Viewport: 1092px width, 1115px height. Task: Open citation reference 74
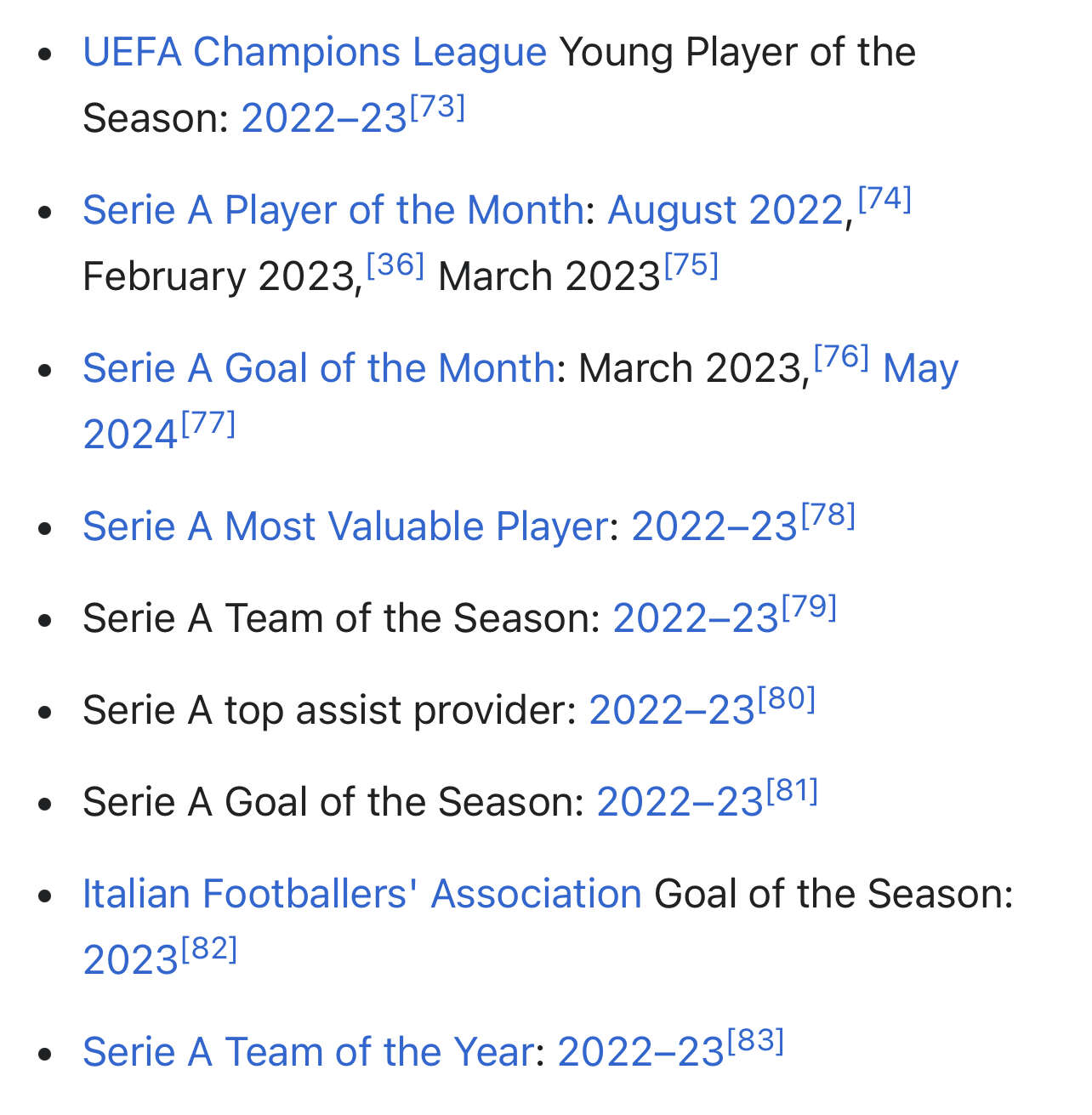pyautogui.click(x=884, y=200)
